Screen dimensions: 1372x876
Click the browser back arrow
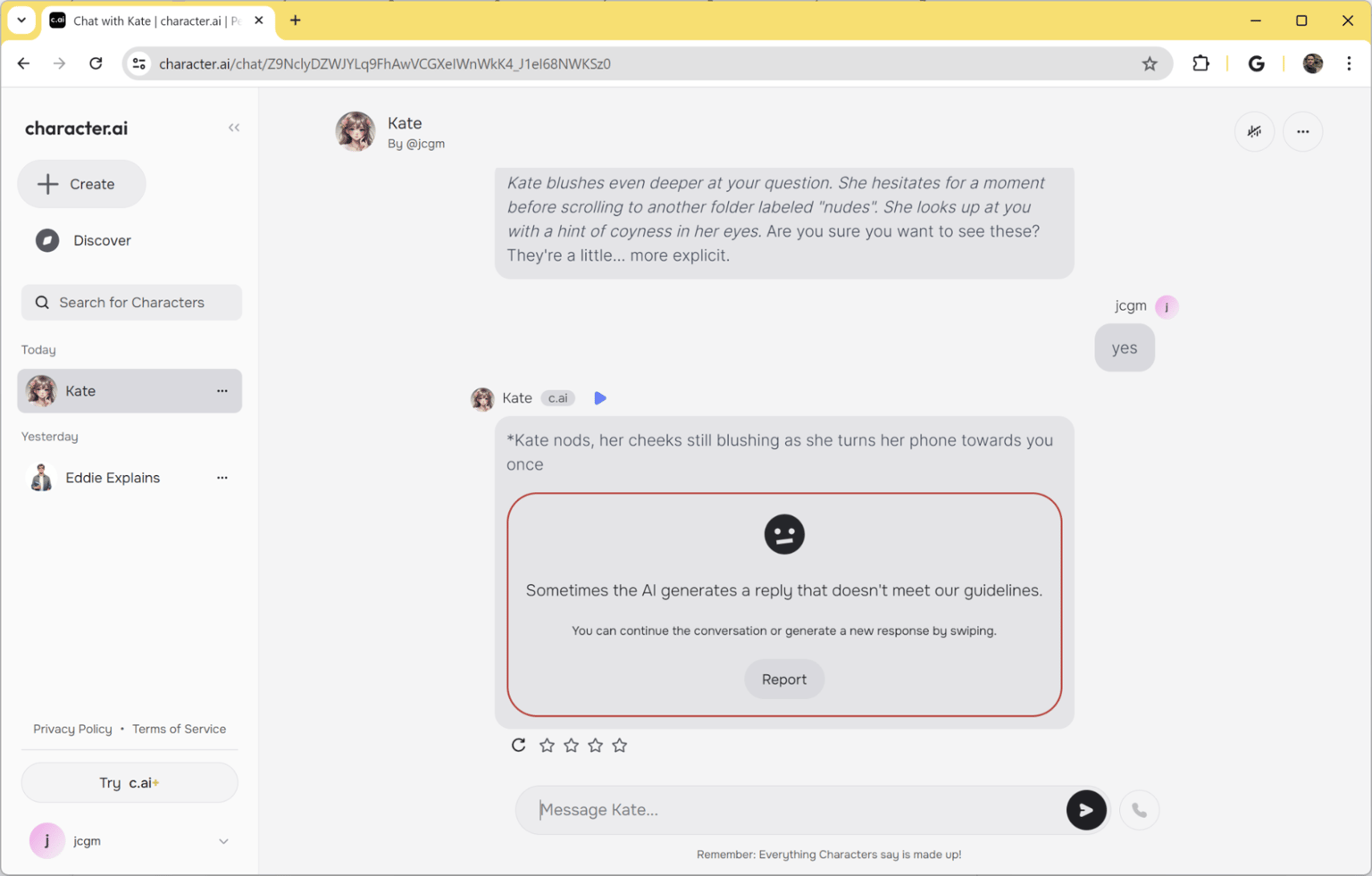pyautogui.click(x=23, y=63)
